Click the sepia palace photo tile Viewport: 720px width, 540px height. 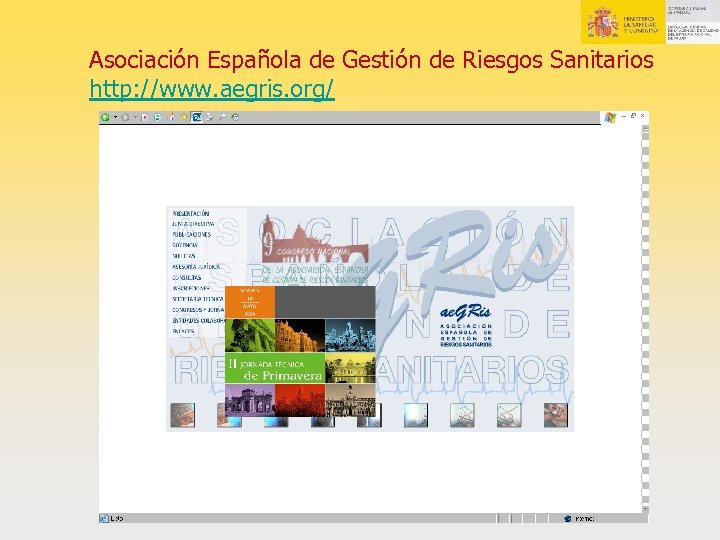[350, 400]
